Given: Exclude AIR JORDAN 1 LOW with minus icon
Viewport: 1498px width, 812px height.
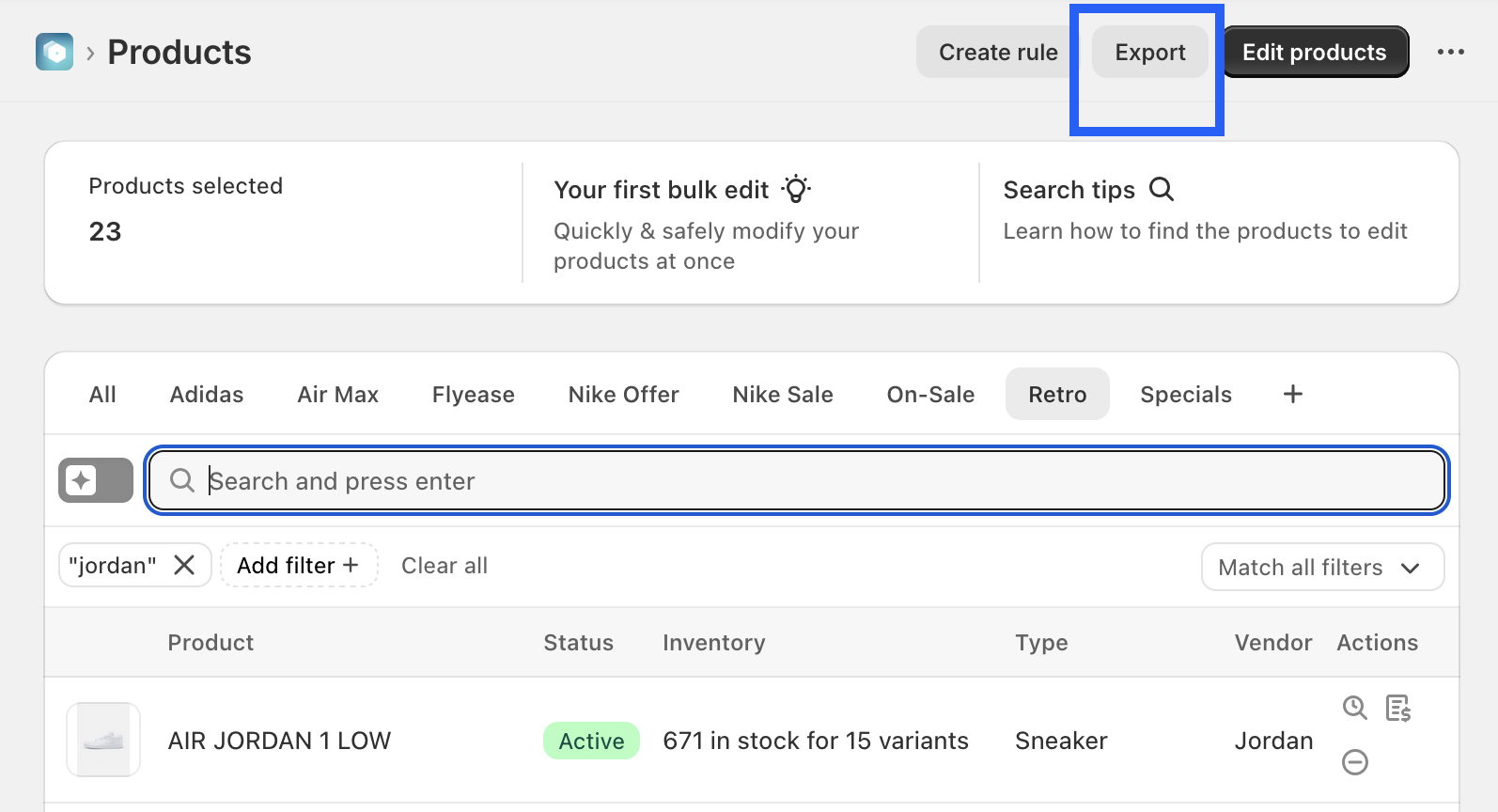Looking at the screenshot, I should [1354, 762].
